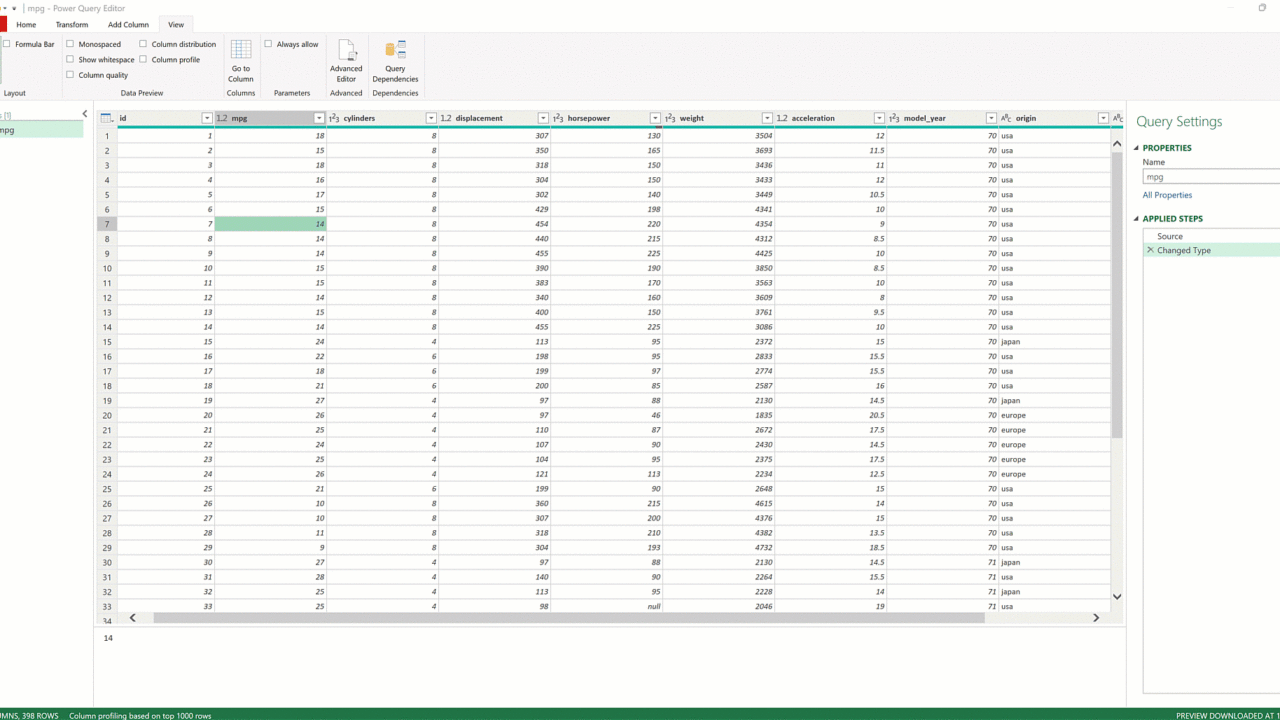This screenshot has width=1280, height=720.
Task: Switch to the Transform ribbon tab
Action: pyautogui.click(x=72, y=24)
